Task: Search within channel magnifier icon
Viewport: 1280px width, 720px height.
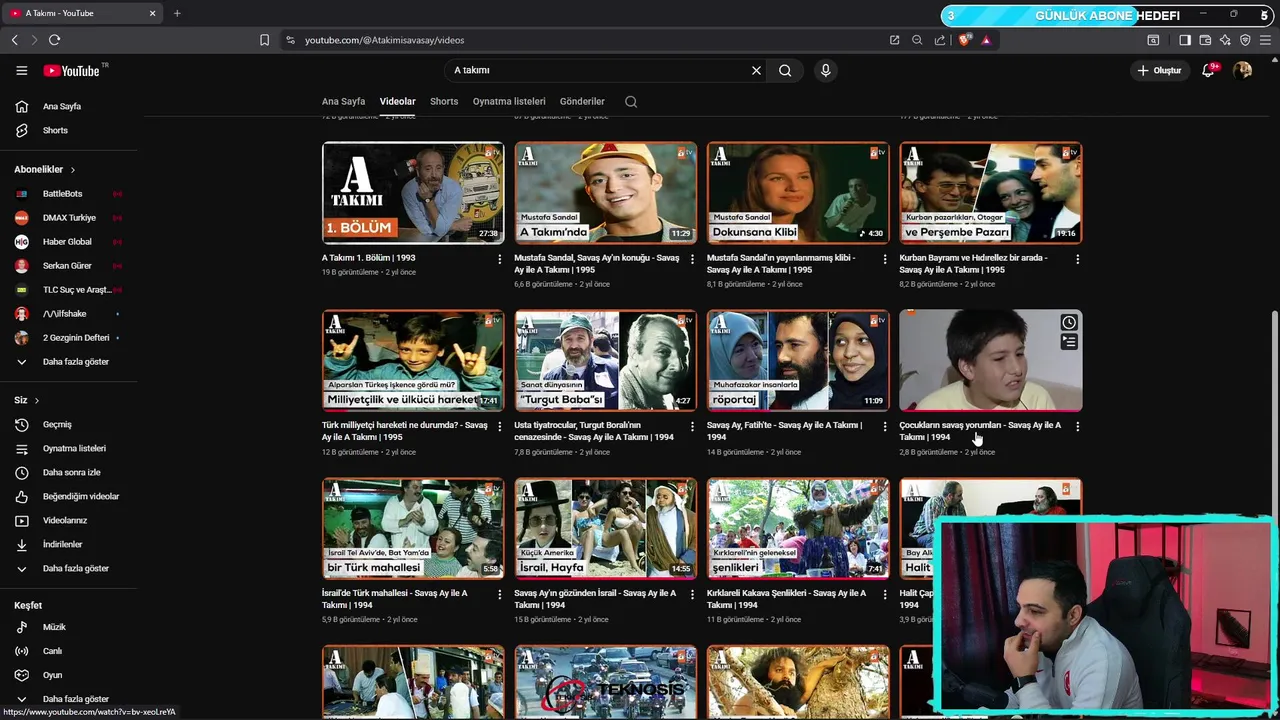Action: click(631, 101)
